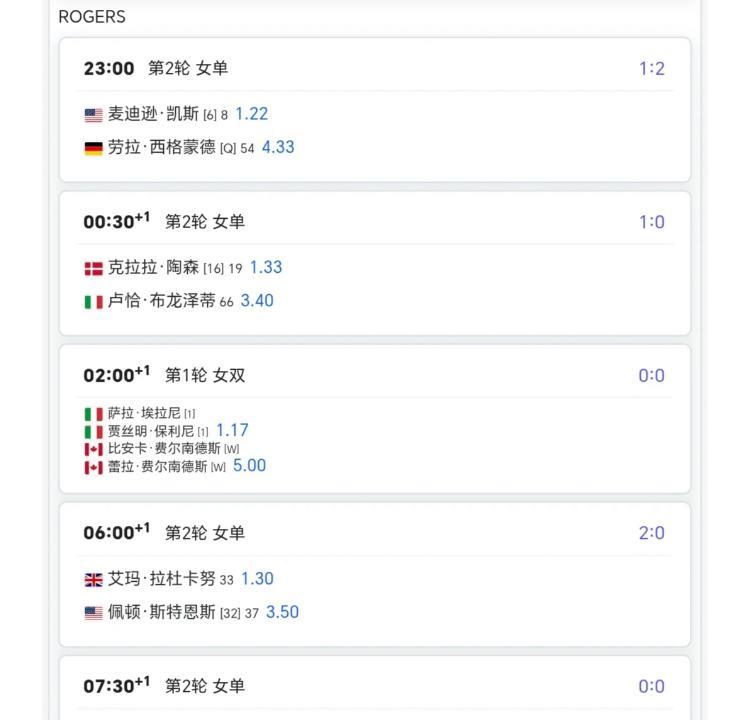Open the 02:00 第1轮 女双 match card header
This screenshot has width=750, height=720.
pos(164,375)
